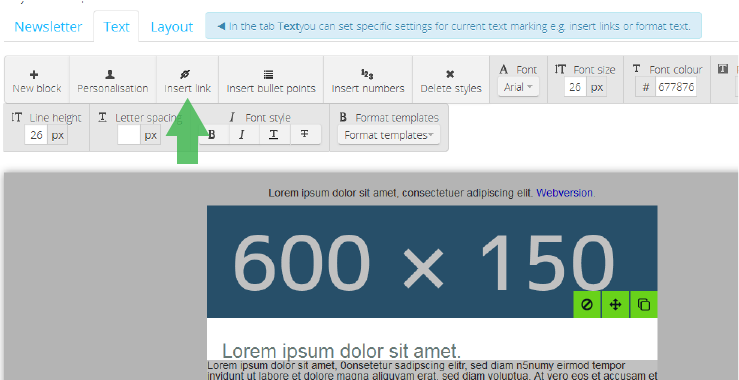
Task: Click the Line height value field
Action: (x=36, y=135)
